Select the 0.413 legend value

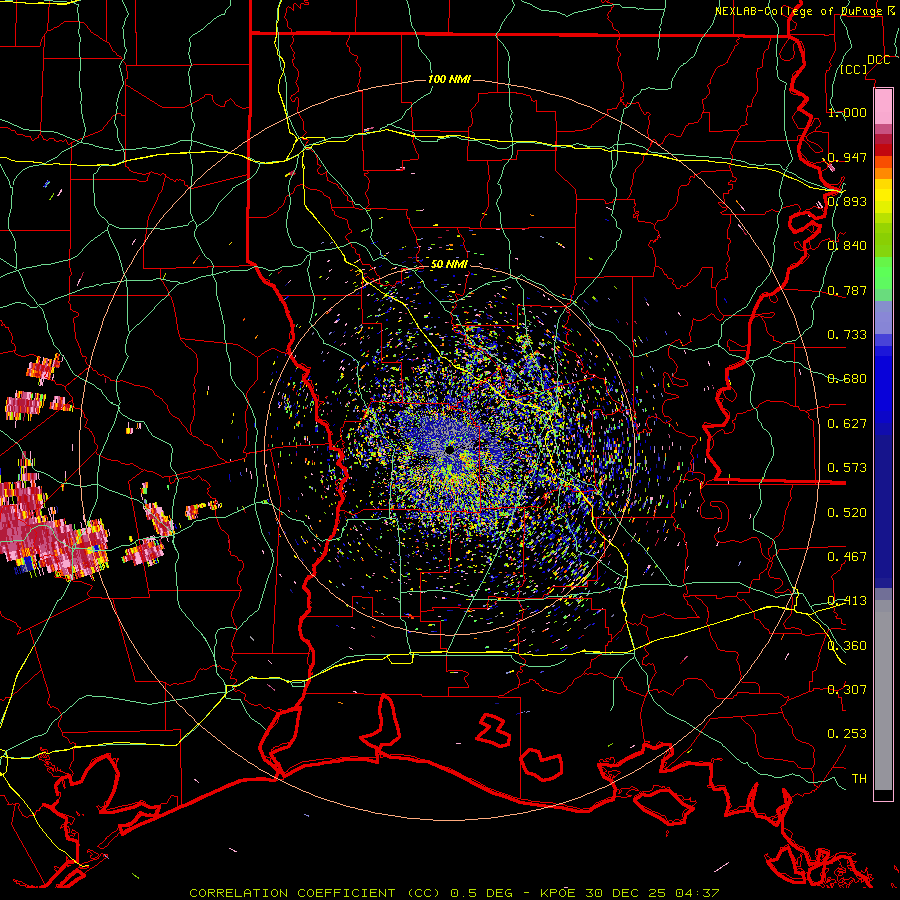click(847, 601)
